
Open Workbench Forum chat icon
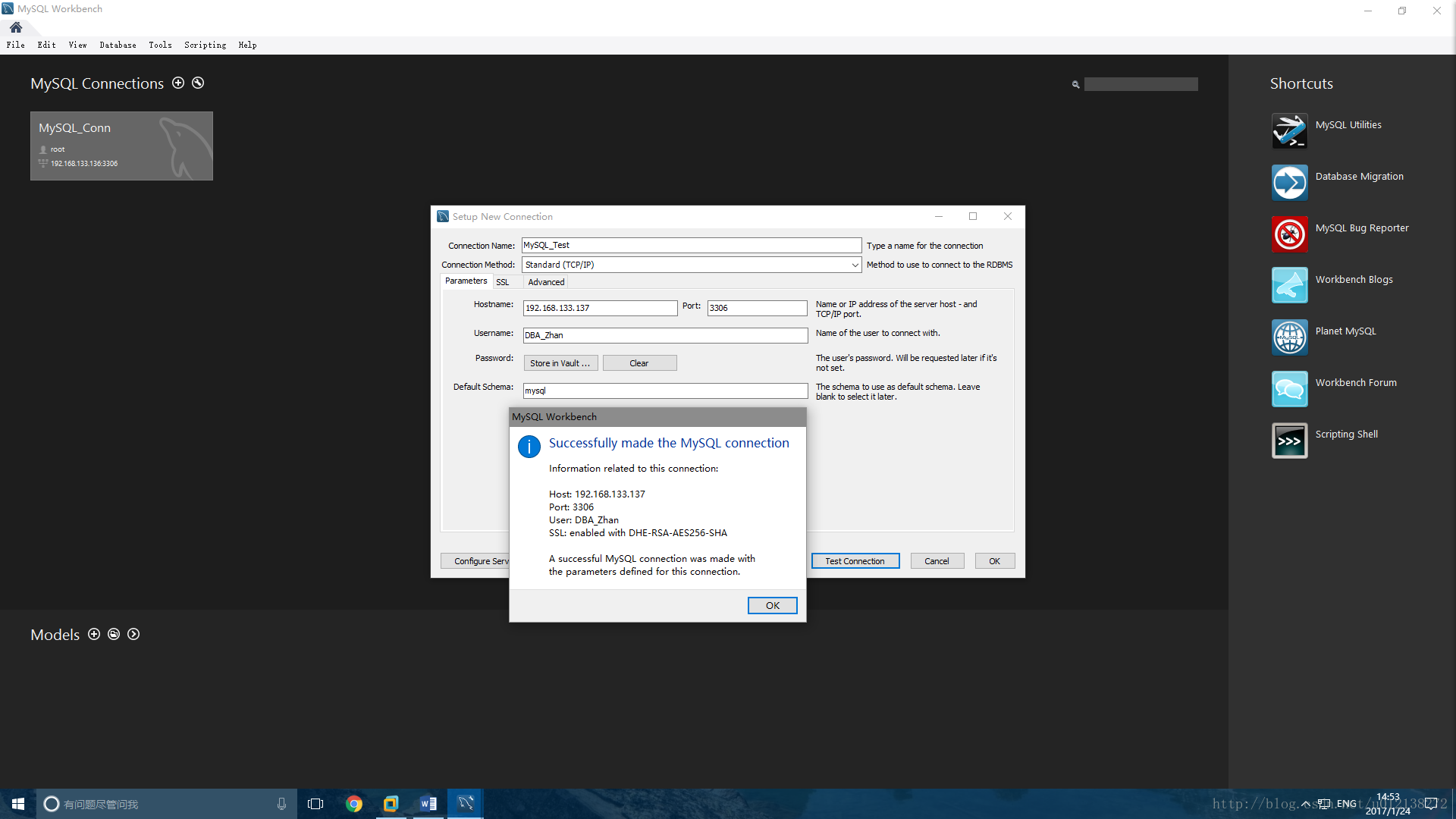pos(1289,388)
